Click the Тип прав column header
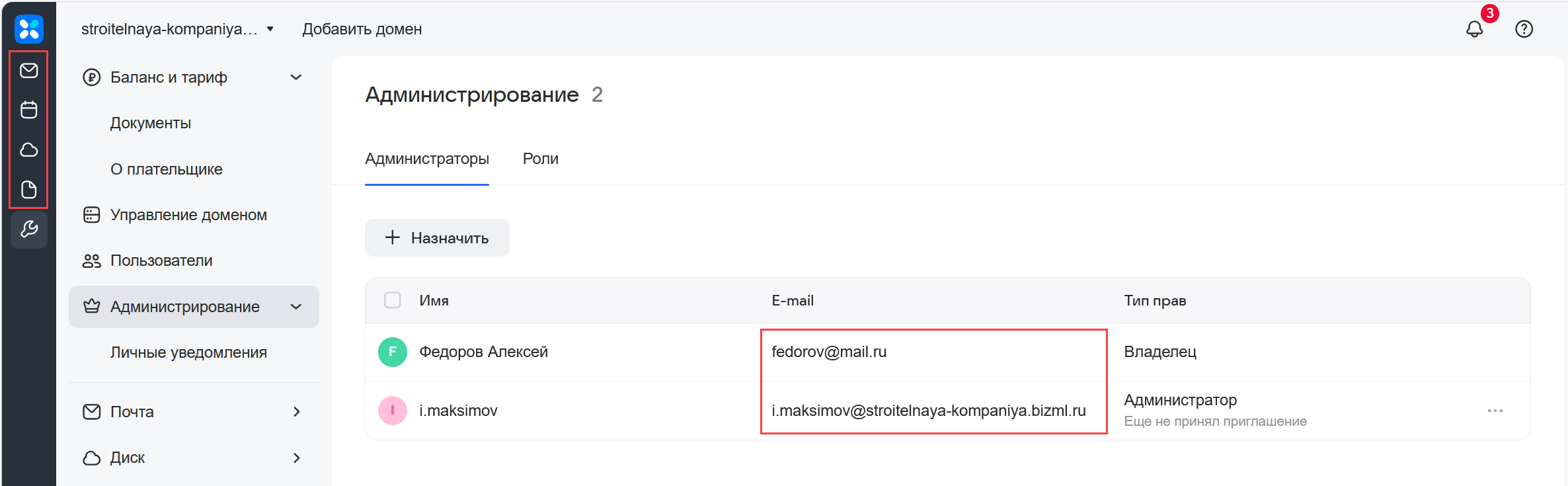 pyautogui.click(x=1155, y=300)
